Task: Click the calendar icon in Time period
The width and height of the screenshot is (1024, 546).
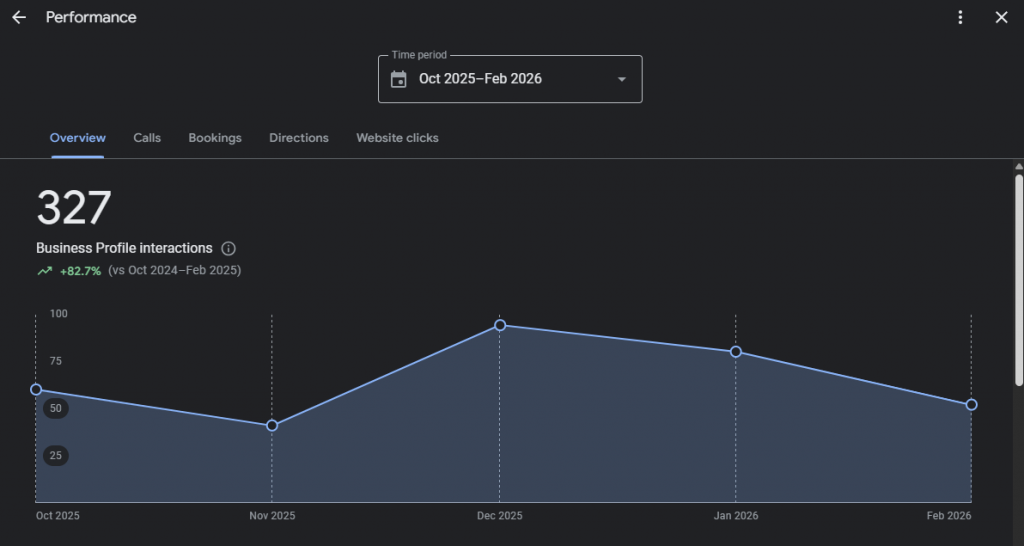Action: click(x=398, y=79)
